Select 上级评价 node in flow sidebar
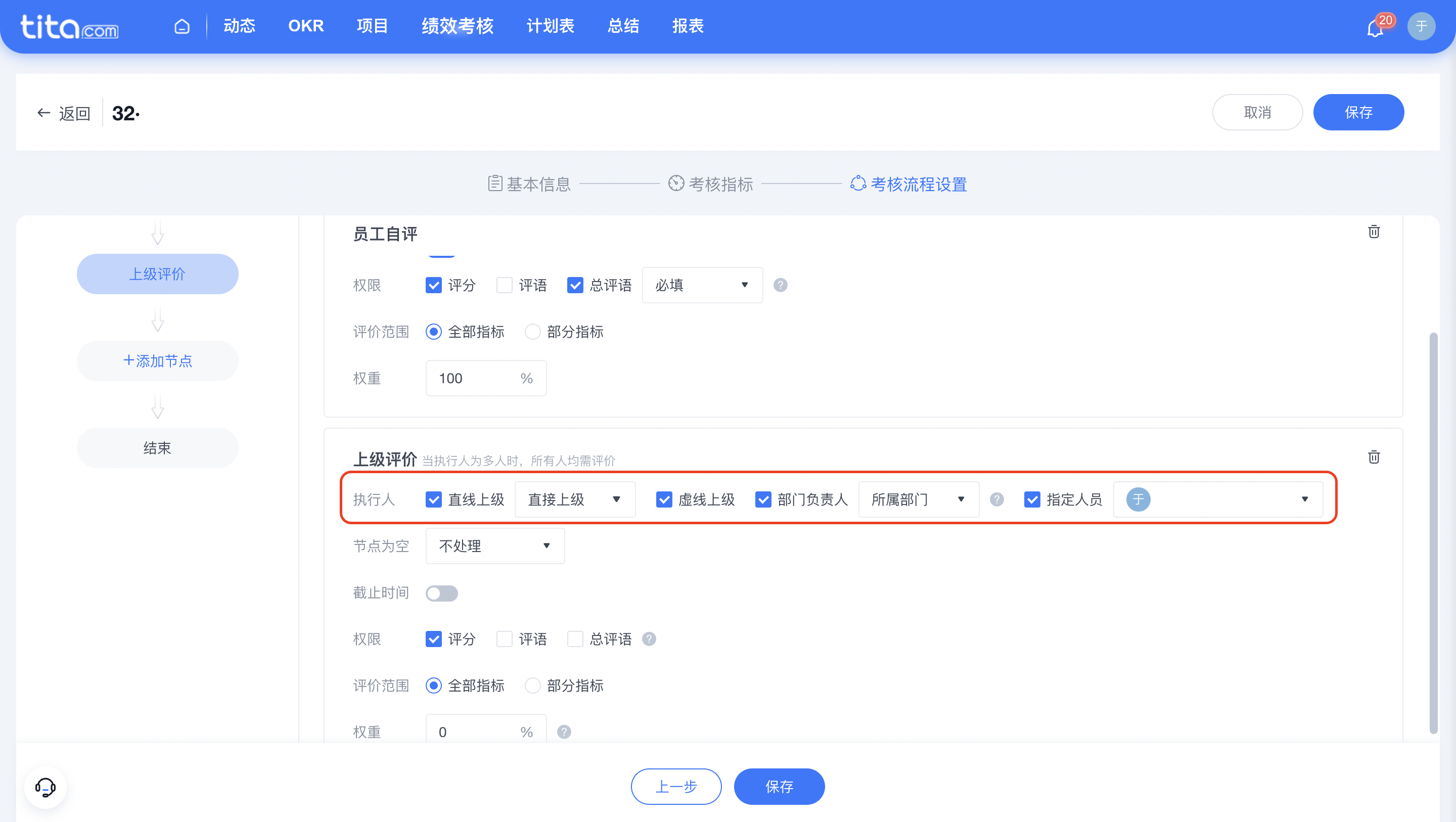Image resolution: width=1456 pixels, height=822 pixels. [x=157, y=274]
